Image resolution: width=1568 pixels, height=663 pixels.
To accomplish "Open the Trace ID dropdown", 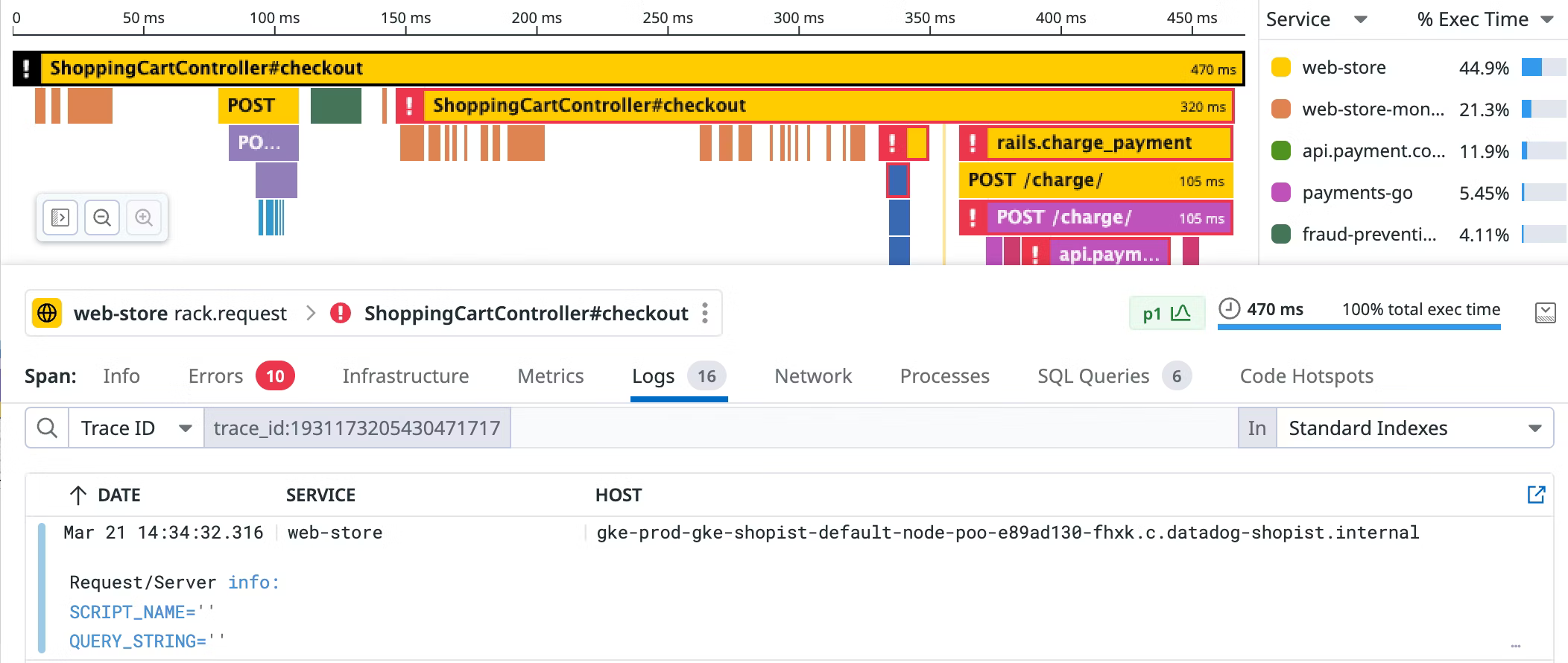I will click(136, 428).
